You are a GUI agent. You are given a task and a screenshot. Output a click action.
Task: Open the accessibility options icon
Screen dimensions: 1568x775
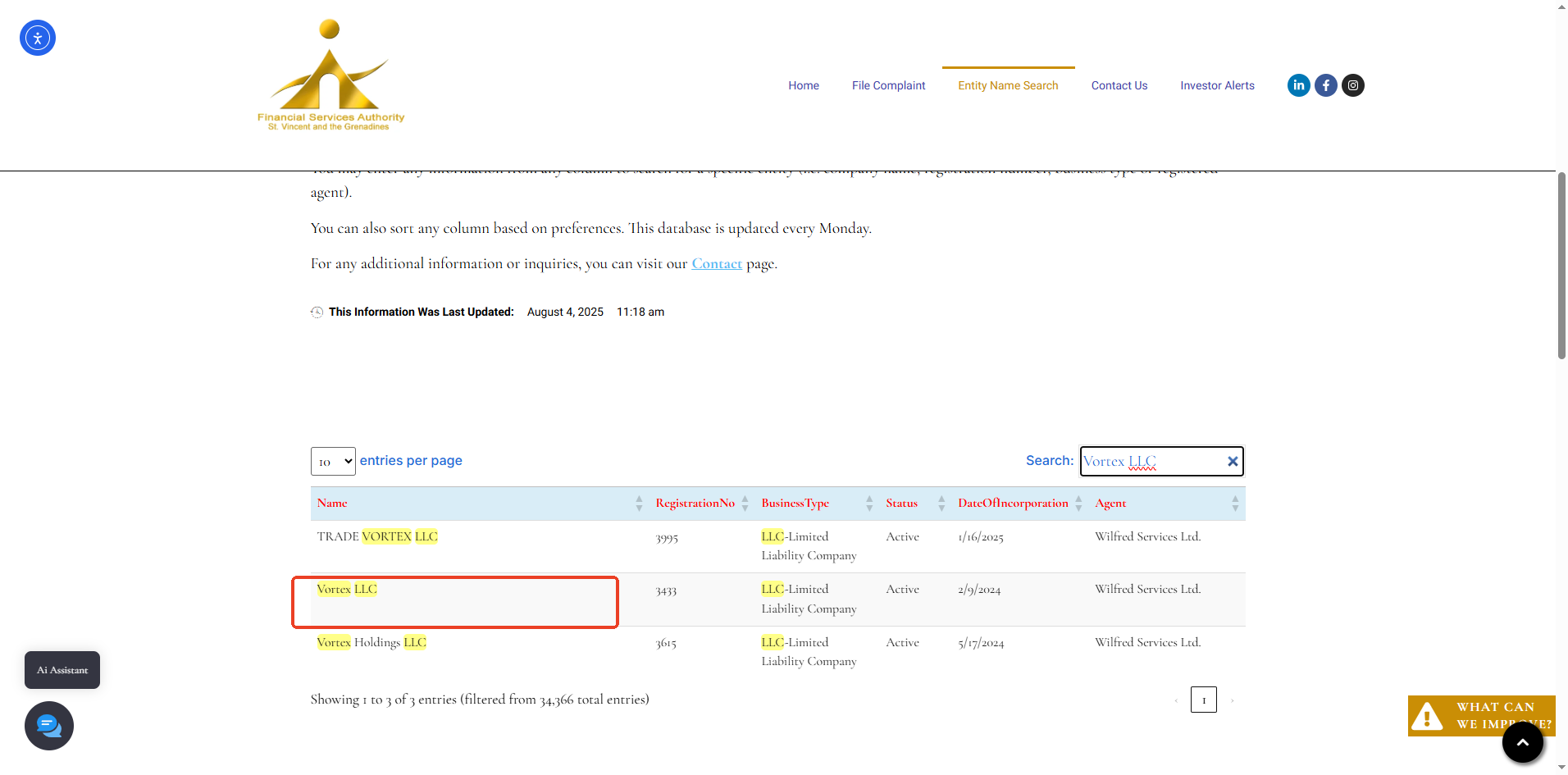click(38, 38)
